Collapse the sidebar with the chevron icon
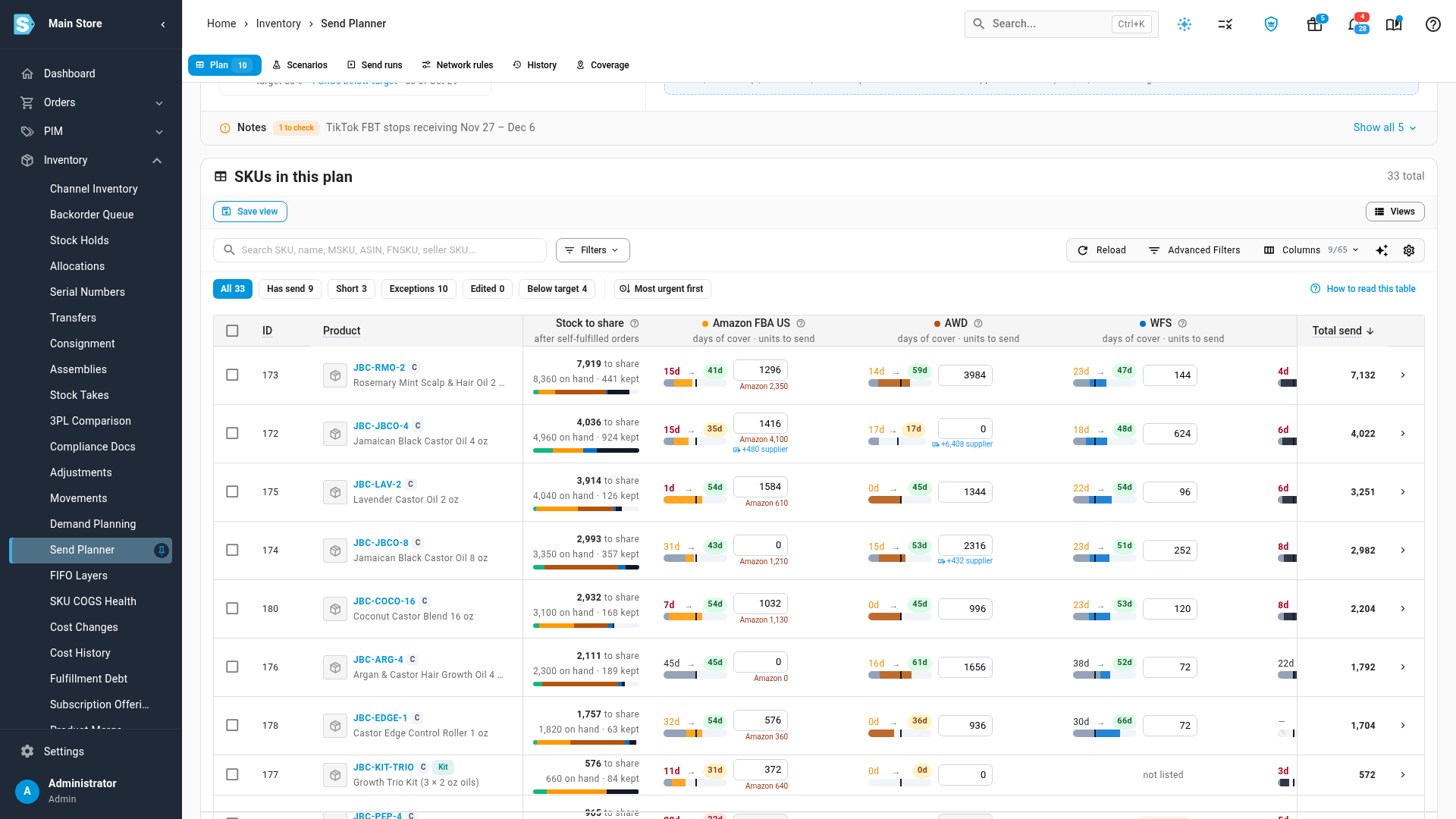This screenshot has width=1456, height=819. (163, 24)
